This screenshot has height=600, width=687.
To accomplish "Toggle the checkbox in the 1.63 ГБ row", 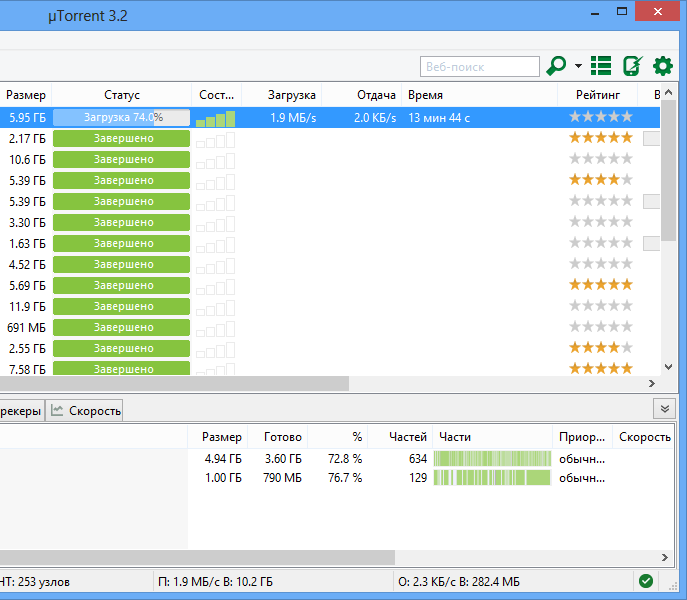I will click(651, 243).
